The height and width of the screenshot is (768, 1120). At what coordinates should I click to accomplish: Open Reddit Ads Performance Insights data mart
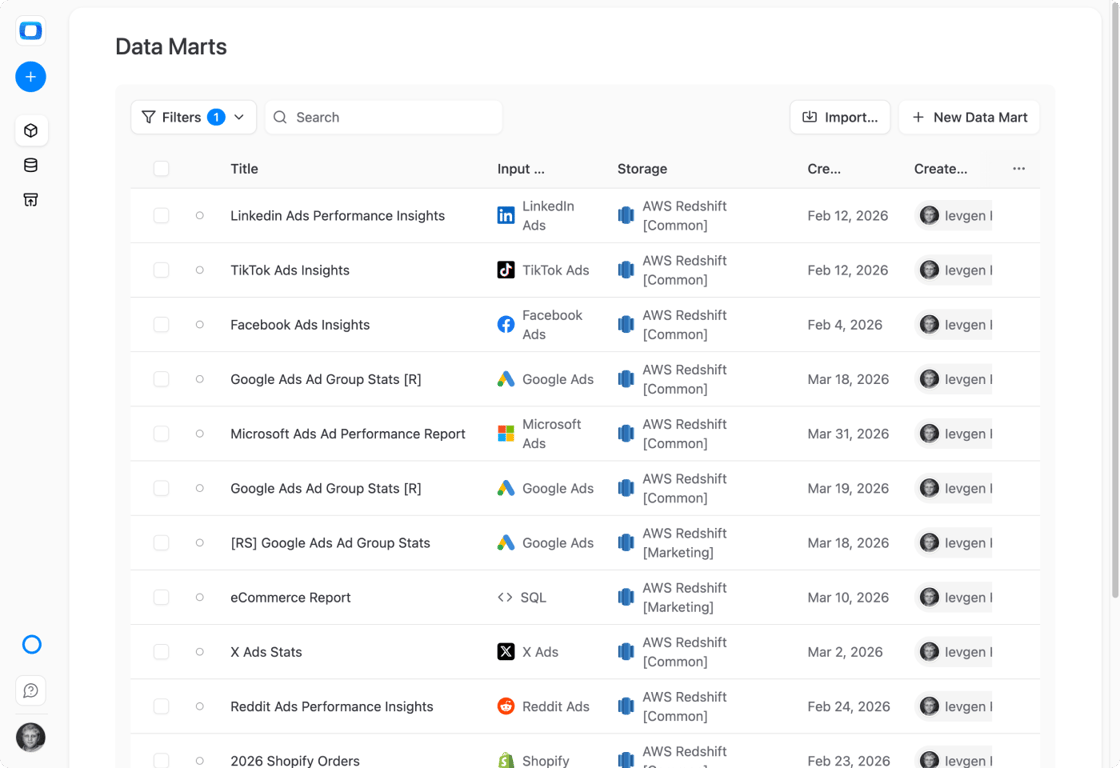[331, 707]
